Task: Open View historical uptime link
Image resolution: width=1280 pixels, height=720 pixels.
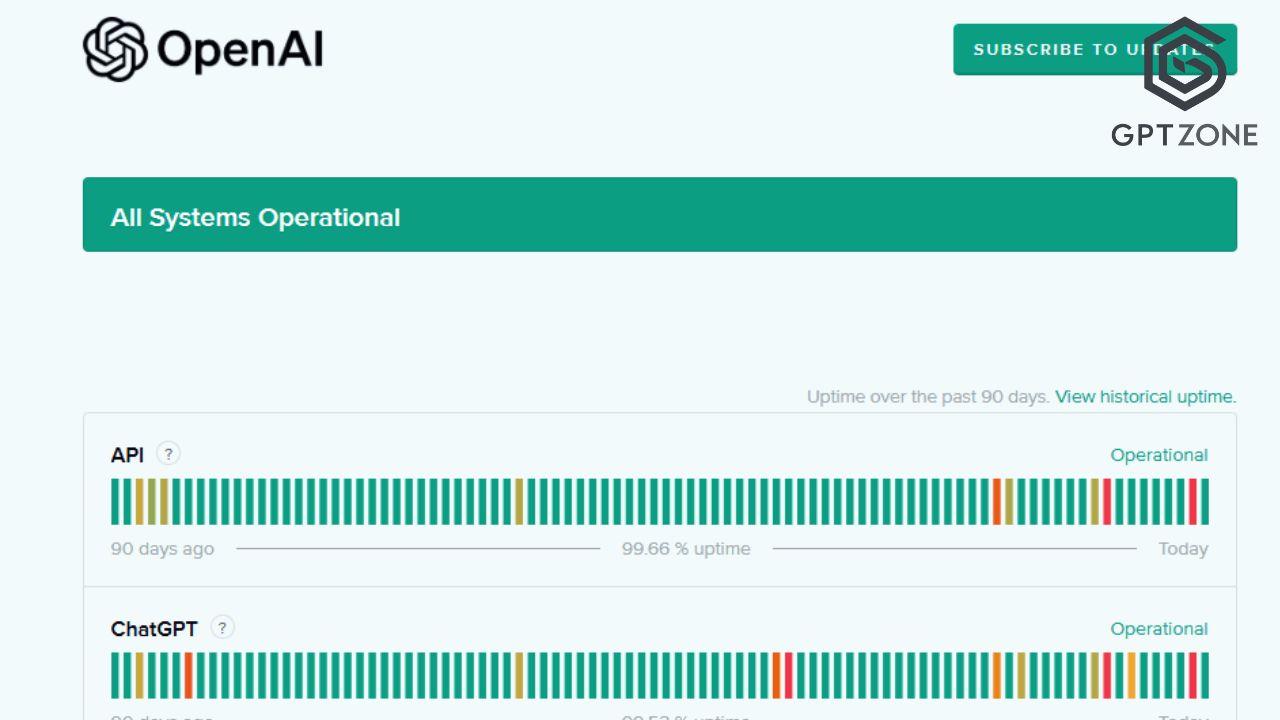Action: tap(1145, 397)
